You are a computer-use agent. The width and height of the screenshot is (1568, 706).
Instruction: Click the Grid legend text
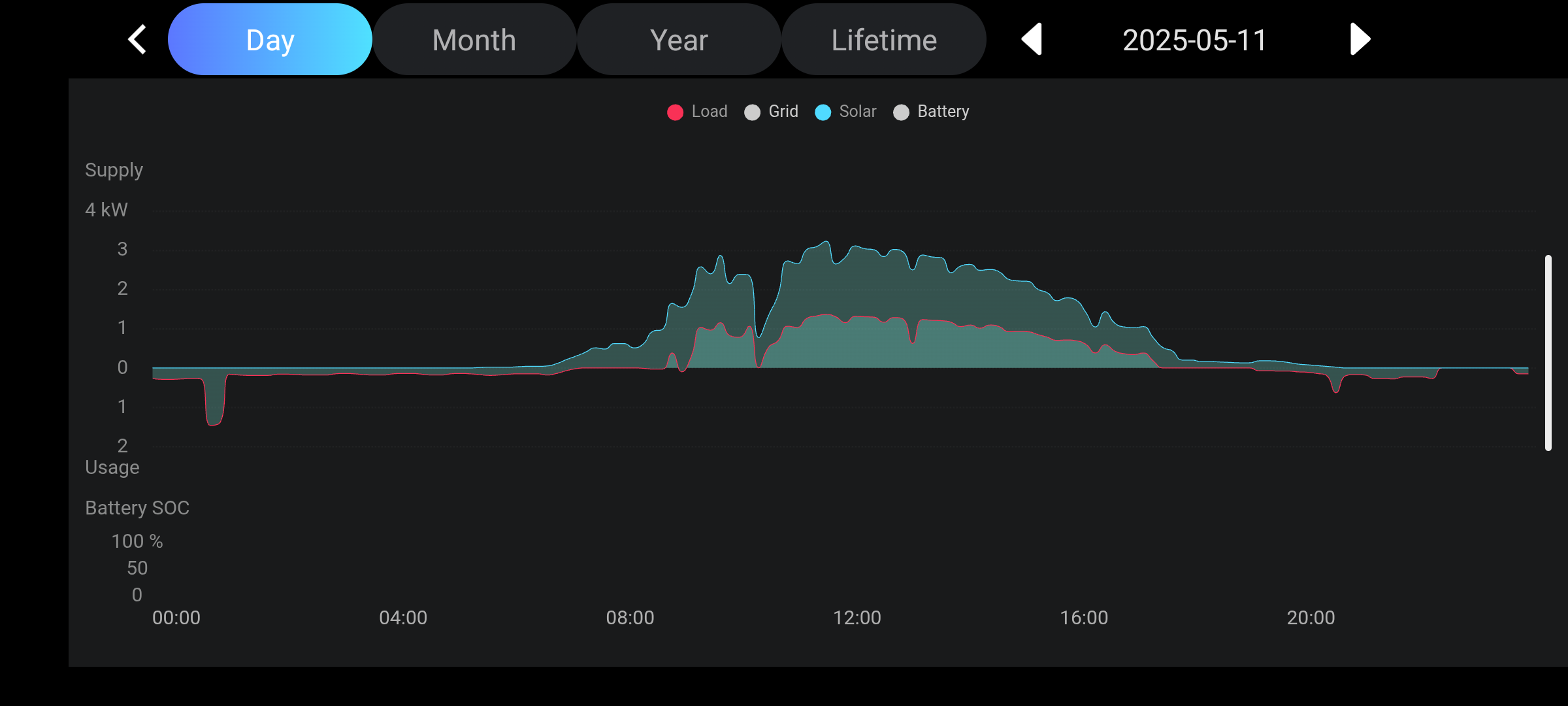pyautogui.click(x=783, y=112)
